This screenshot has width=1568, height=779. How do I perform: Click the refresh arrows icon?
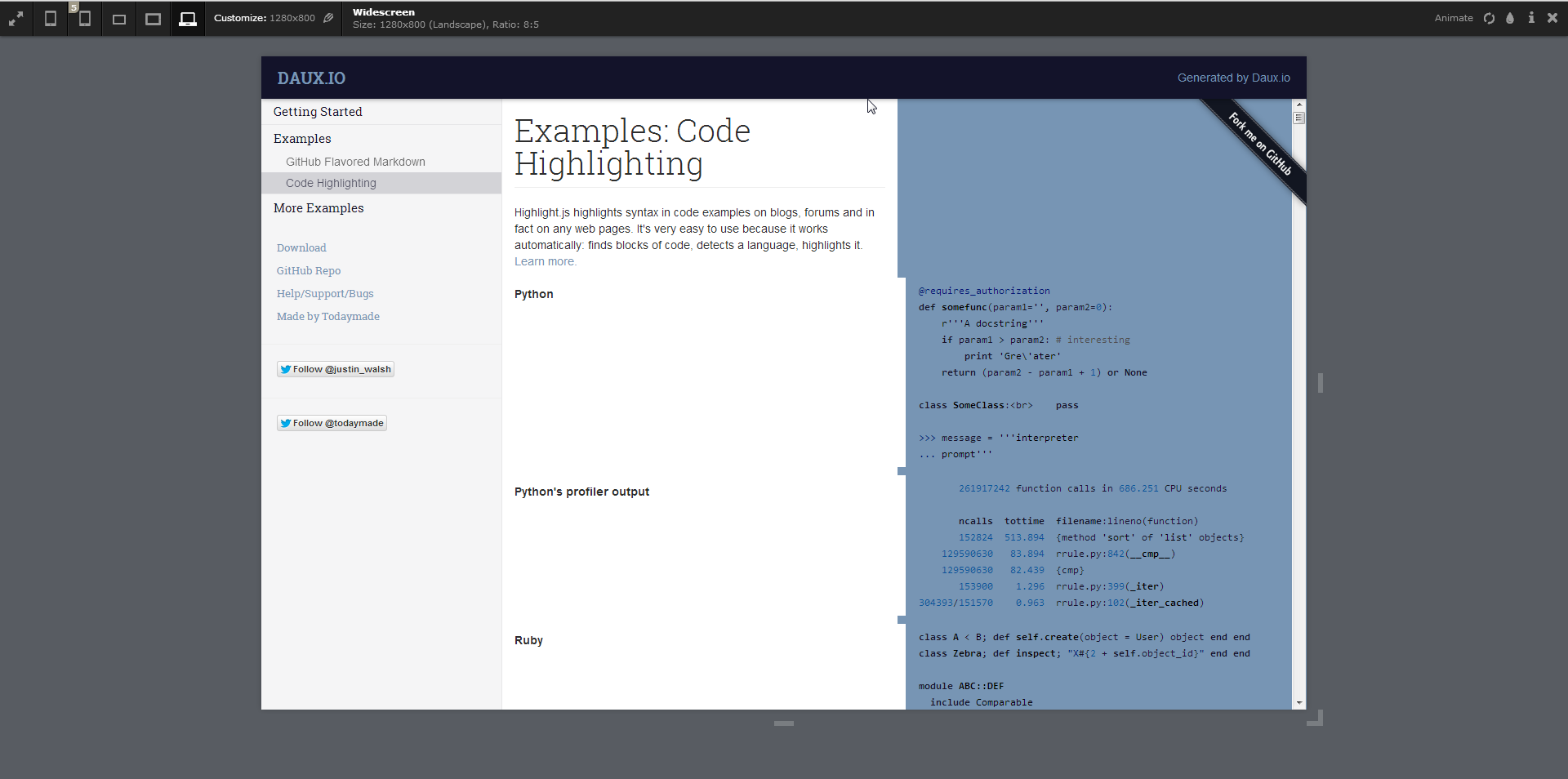[1489, 18]
